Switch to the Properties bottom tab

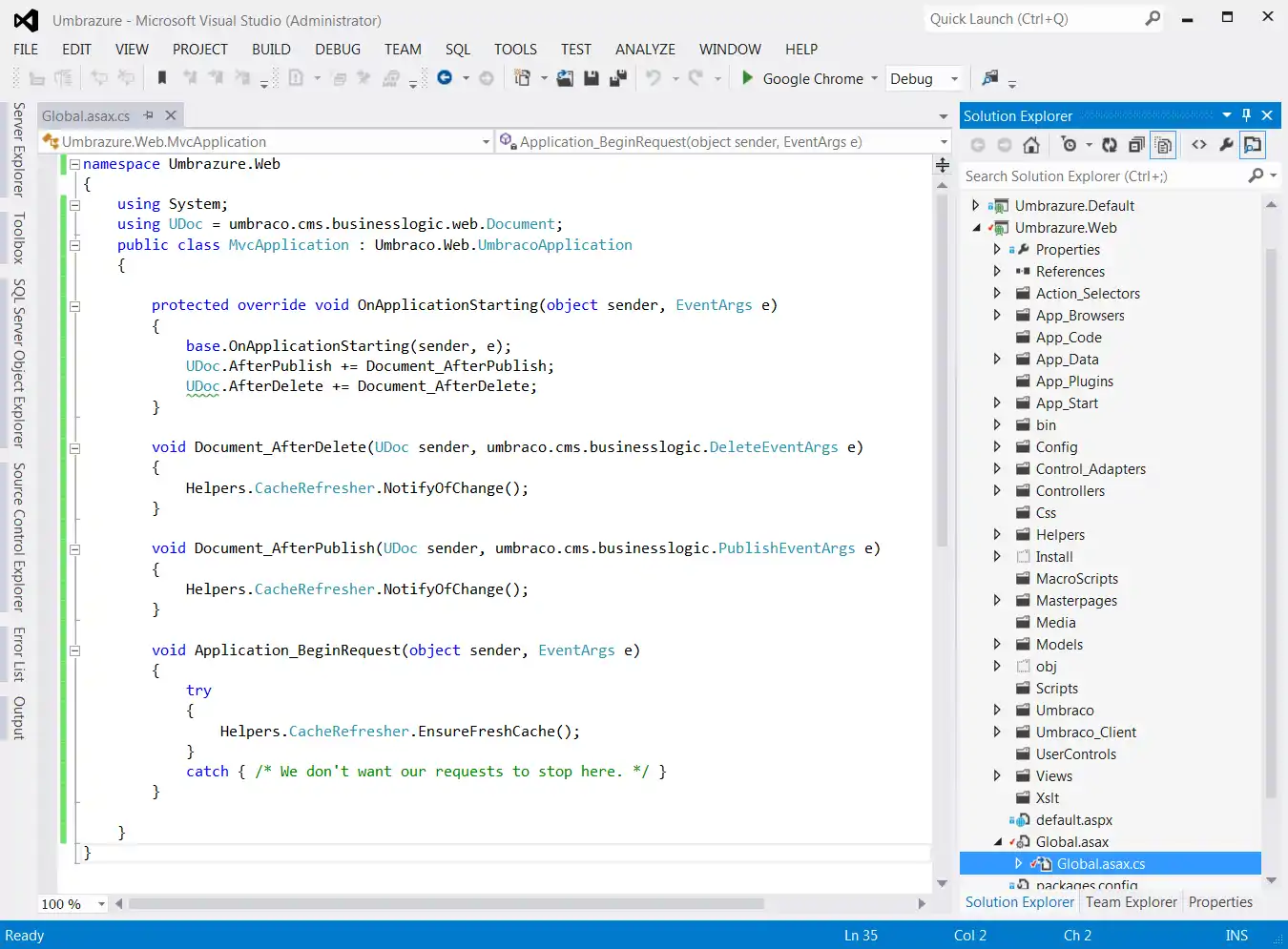[x=1220, y=902]
